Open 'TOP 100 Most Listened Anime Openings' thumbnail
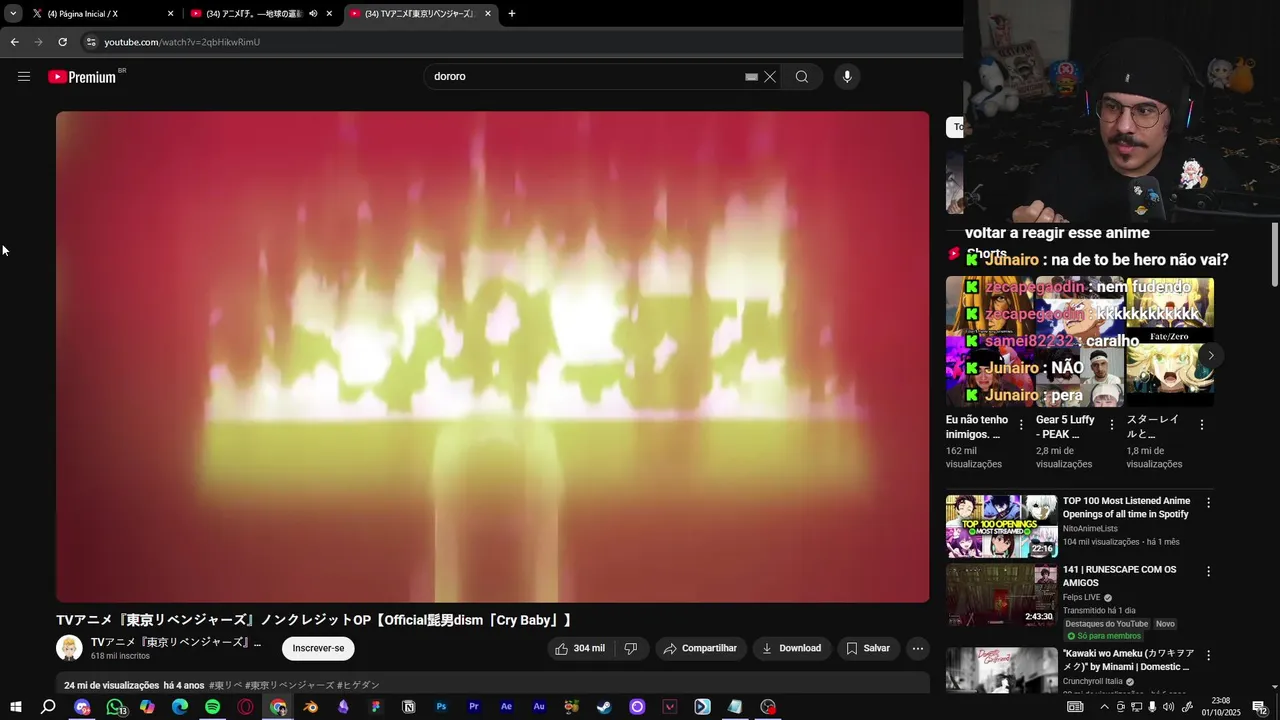Image resolution: width=1280 pixels, height=720 pixels. (1001, 526)
